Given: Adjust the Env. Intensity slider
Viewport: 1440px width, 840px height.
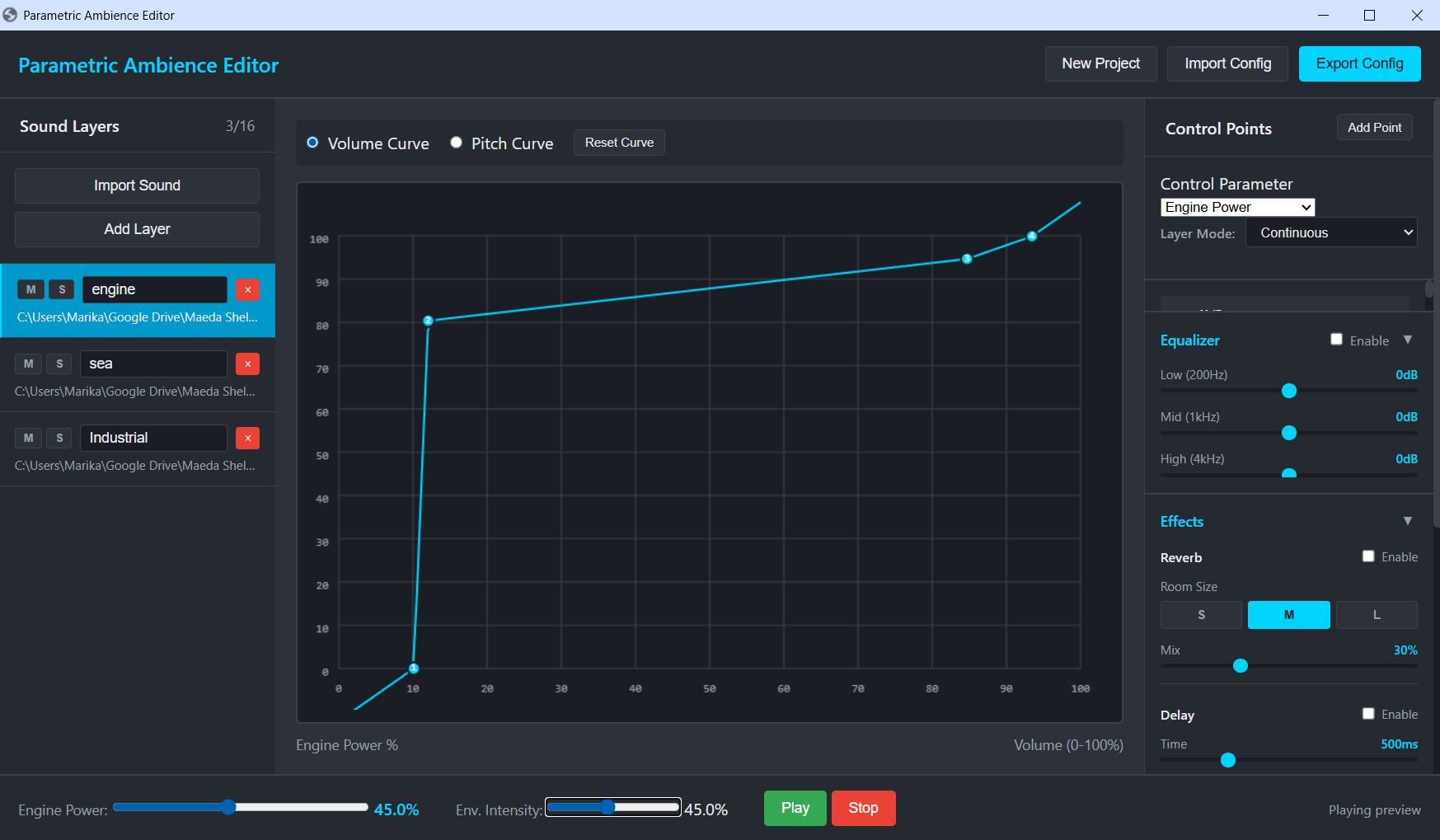Looking at the screenshot, I should point(613,807).
